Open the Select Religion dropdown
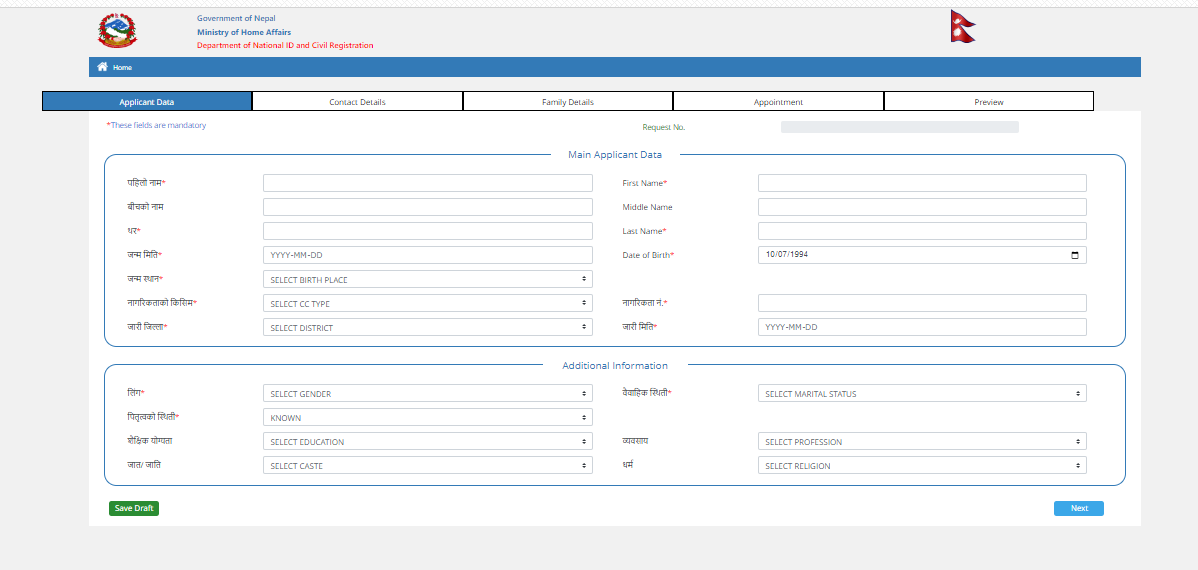Screen dimensions: 1198x570 (922, 465)
